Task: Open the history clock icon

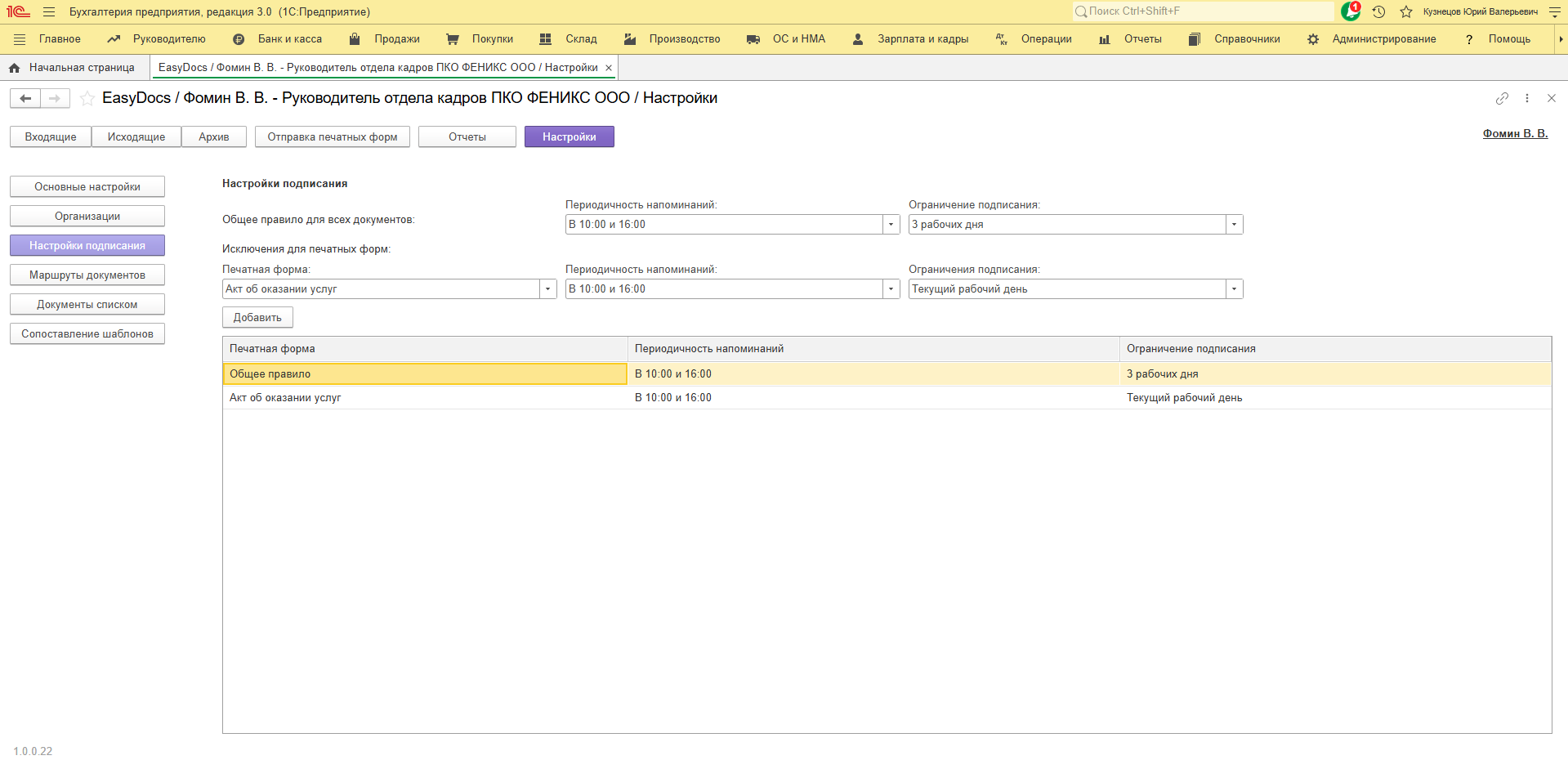Action: 1378,11
